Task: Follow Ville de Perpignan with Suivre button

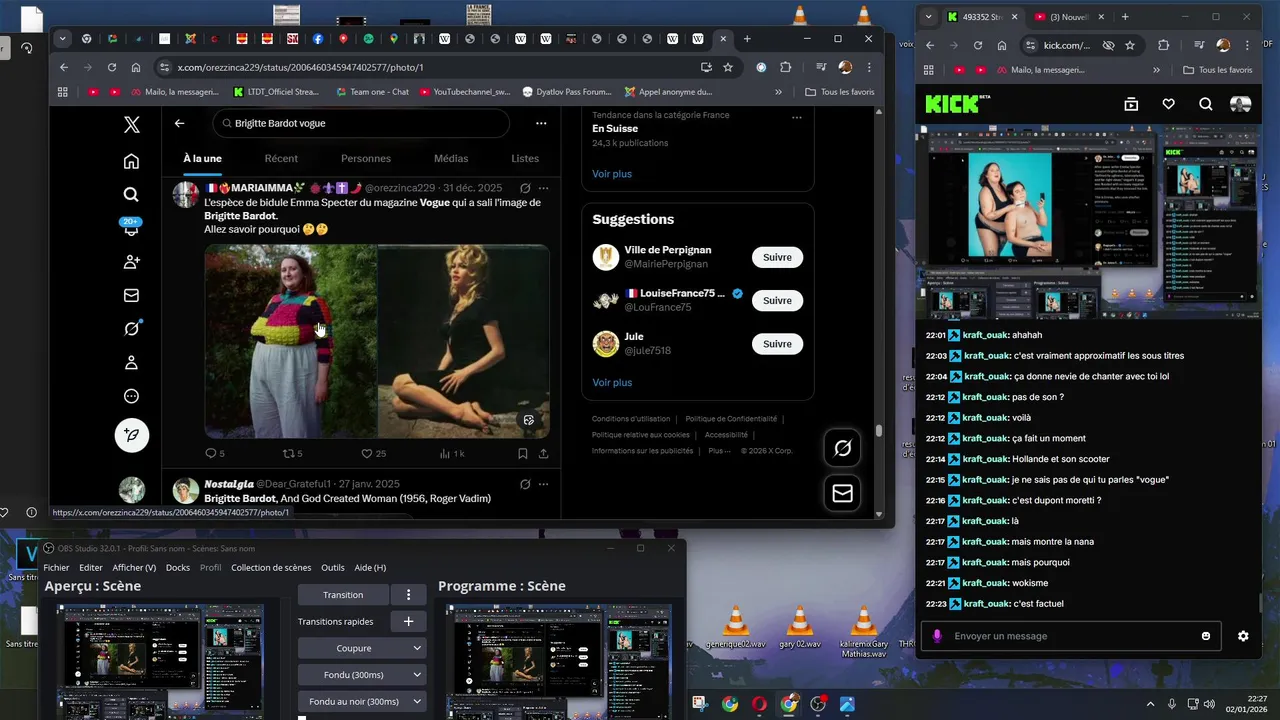Action: 777,257
